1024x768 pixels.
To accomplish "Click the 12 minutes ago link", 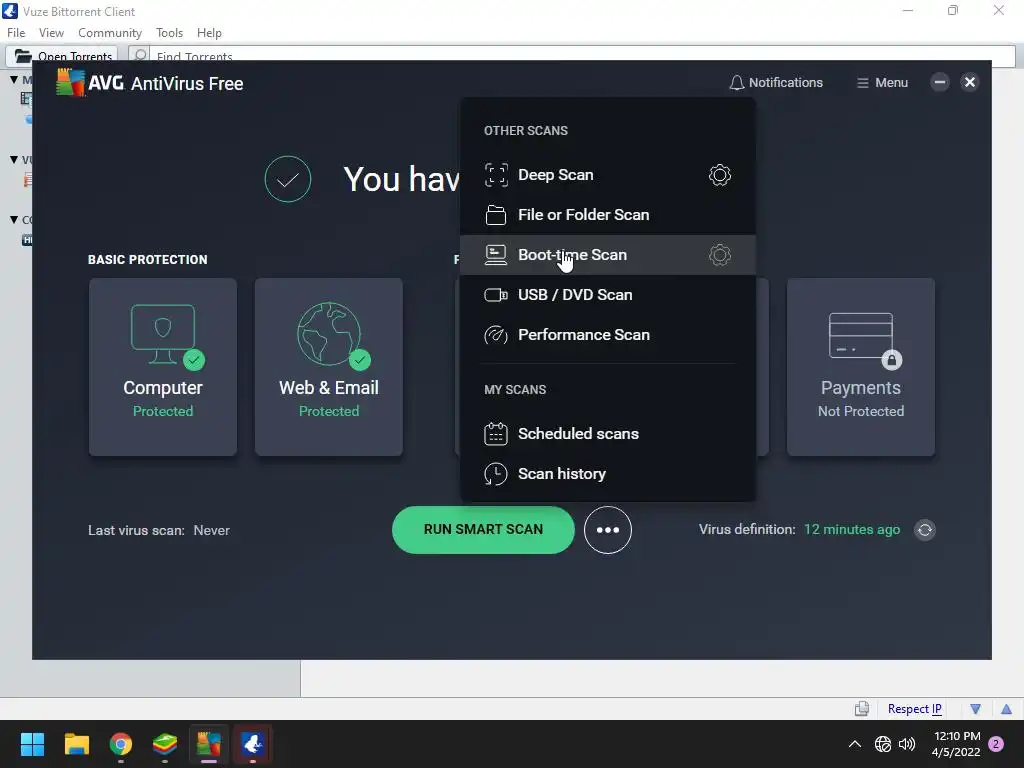I will click(x=852, y=530).
